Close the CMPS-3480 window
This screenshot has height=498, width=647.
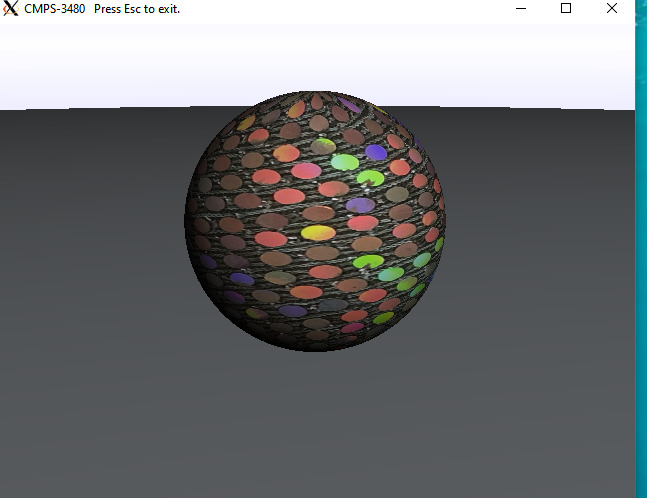(x=612, y=8)
